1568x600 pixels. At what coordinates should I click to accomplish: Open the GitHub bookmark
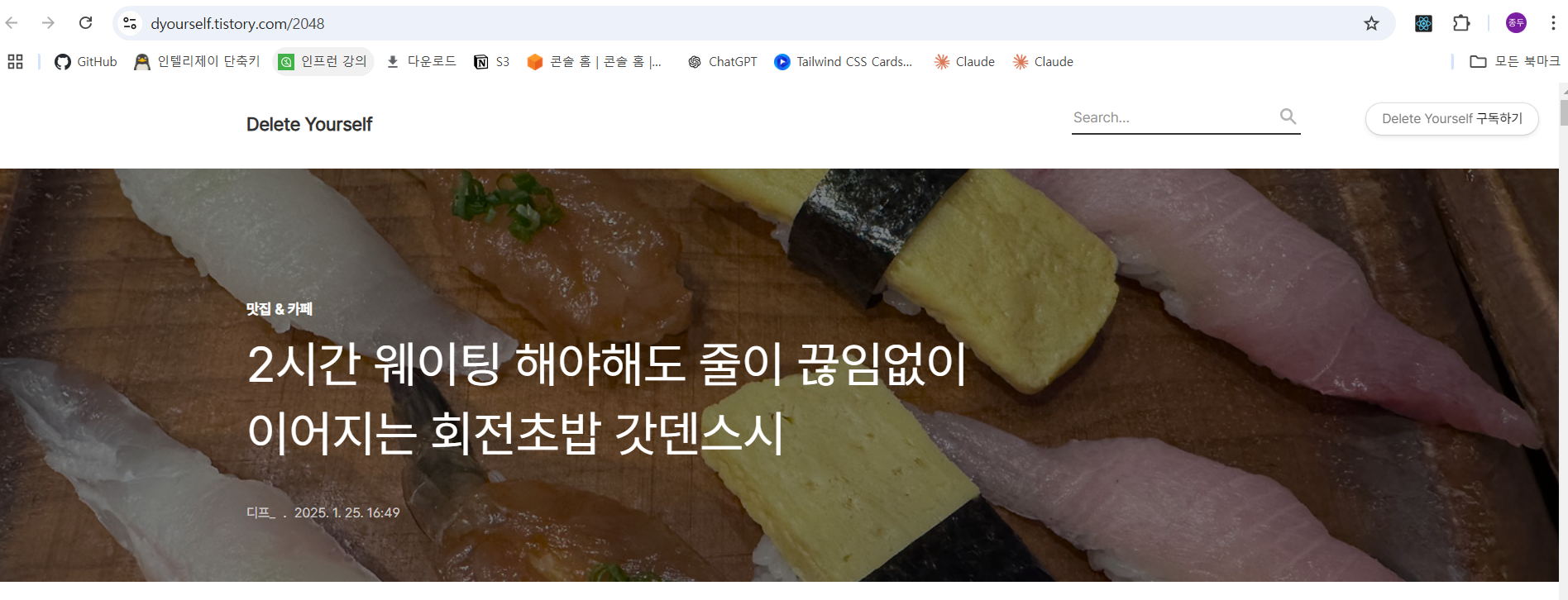click(x=86, y=62)
